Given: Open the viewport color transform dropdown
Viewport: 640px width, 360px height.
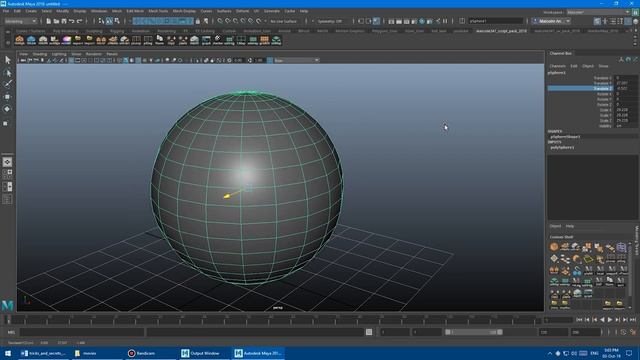Looking at the screenshot, I should pyautogui.click(x=296, y=60).
